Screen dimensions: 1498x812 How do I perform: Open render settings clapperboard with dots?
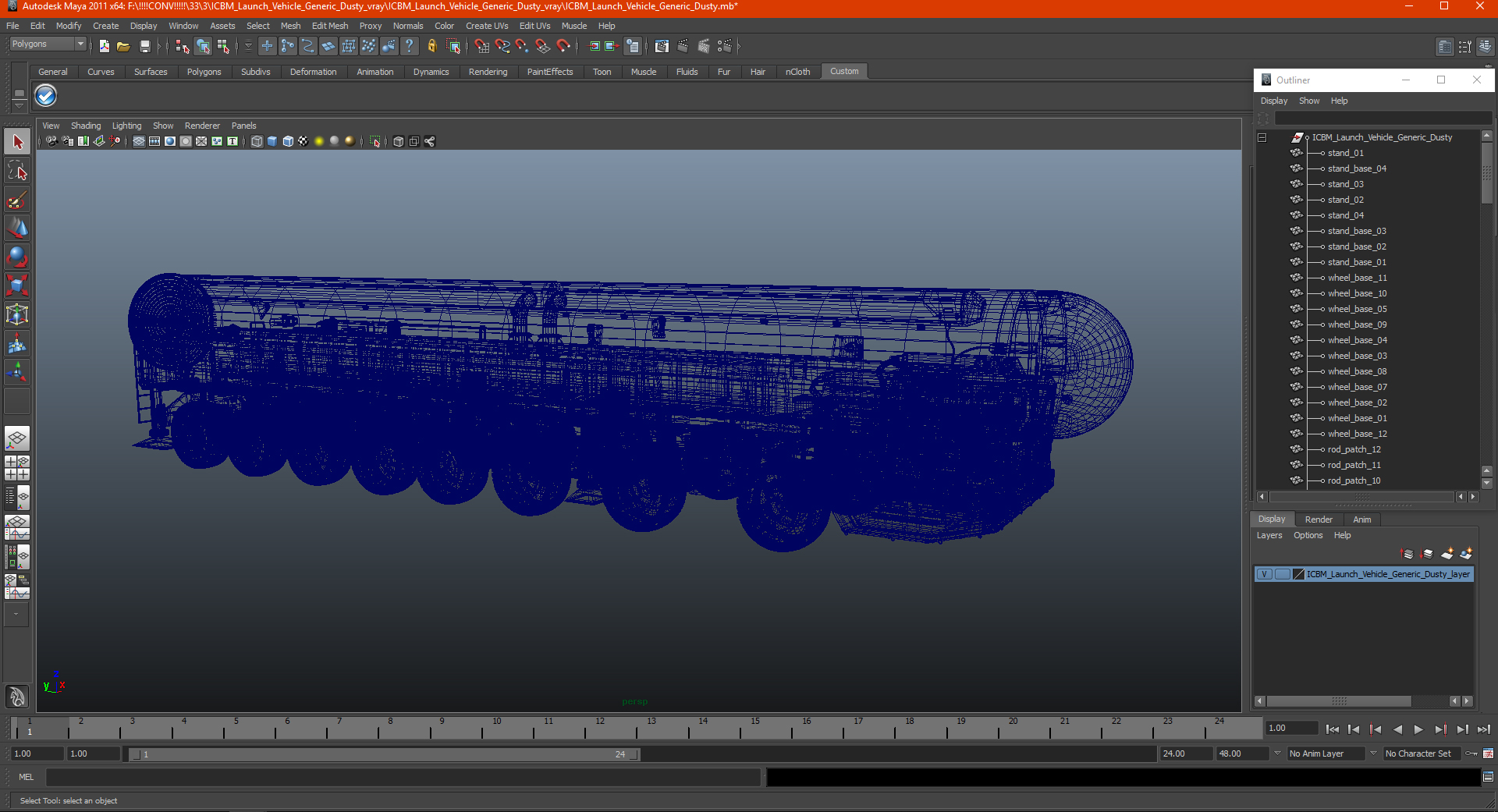click(x=725, y=47)
